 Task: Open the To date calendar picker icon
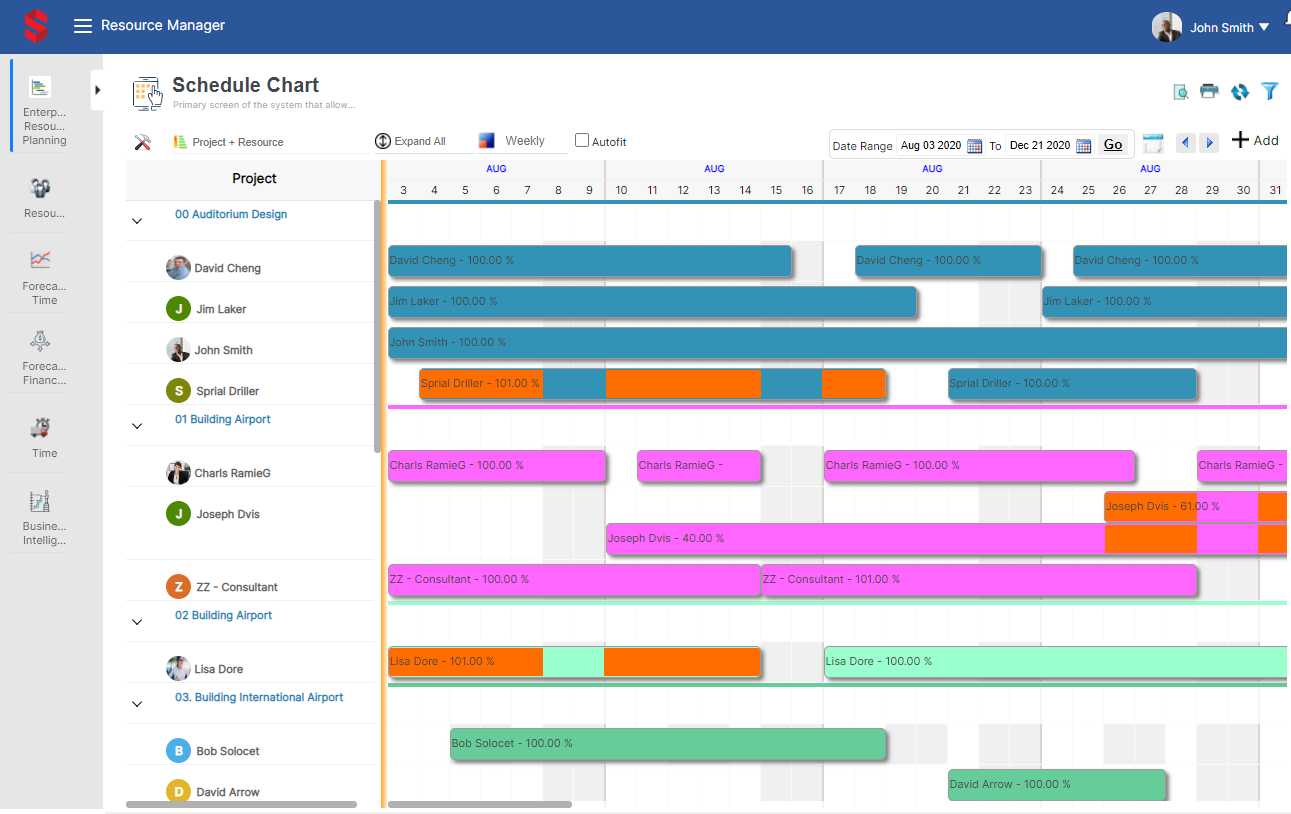(1083, 146)
